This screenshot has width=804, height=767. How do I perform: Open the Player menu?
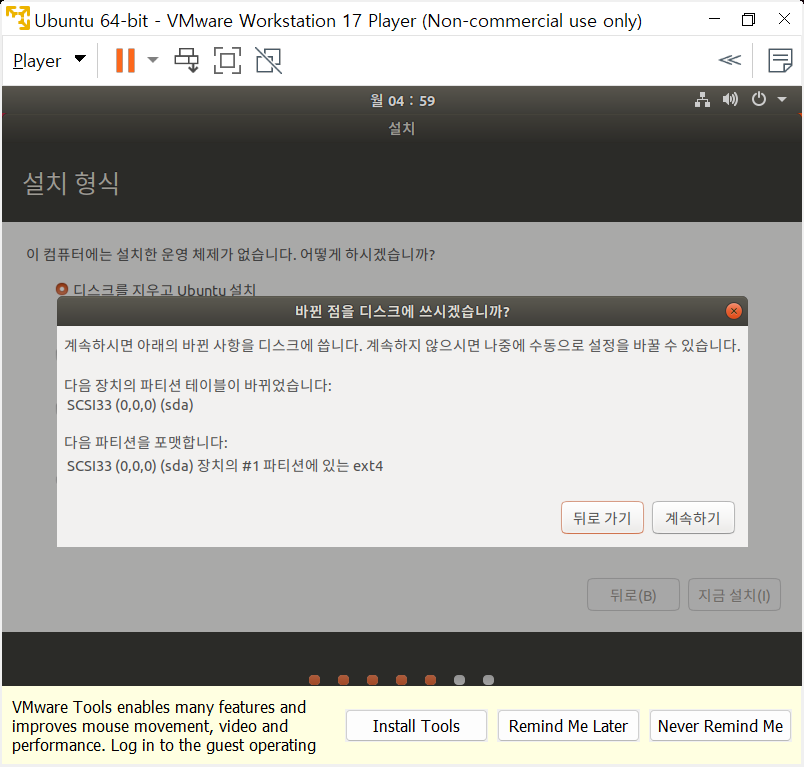49,61
